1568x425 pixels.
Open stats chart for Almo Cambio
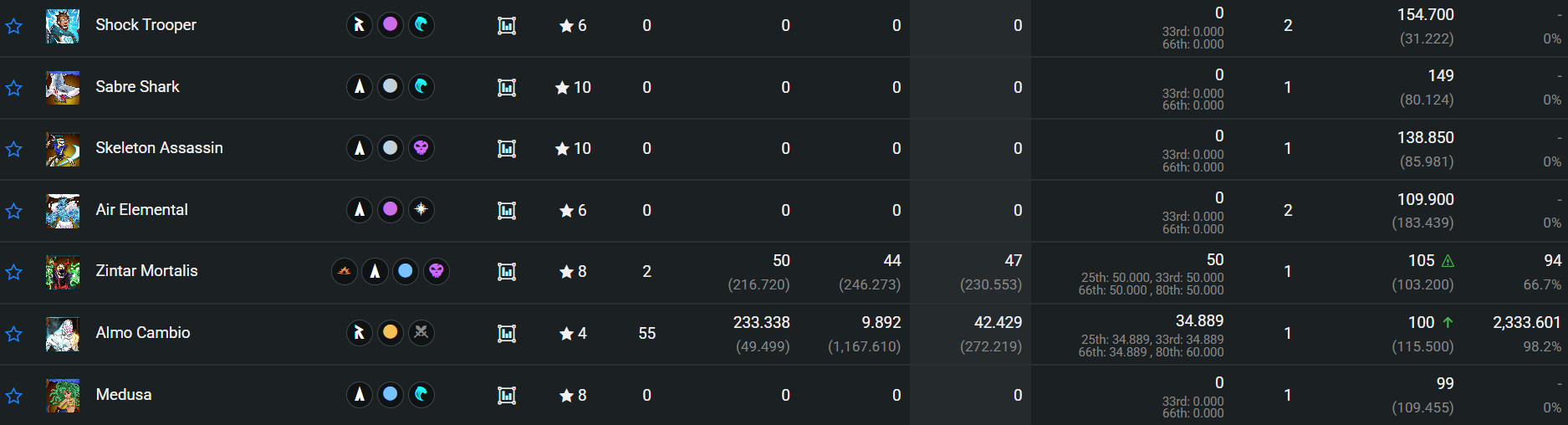[x=507, y=333]
